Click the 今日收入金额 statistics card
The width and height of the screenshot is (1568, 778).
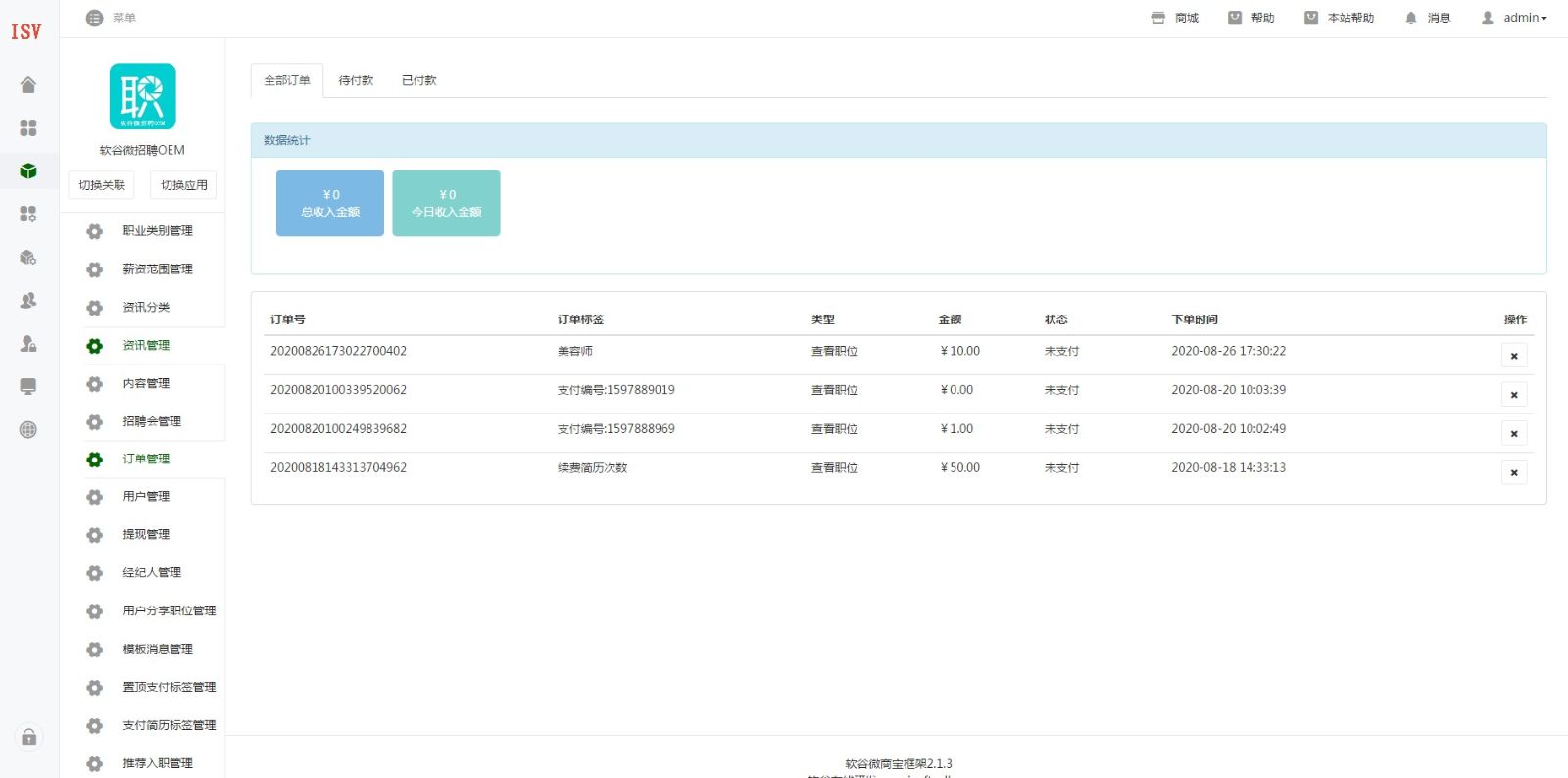(x=446, y=203)
